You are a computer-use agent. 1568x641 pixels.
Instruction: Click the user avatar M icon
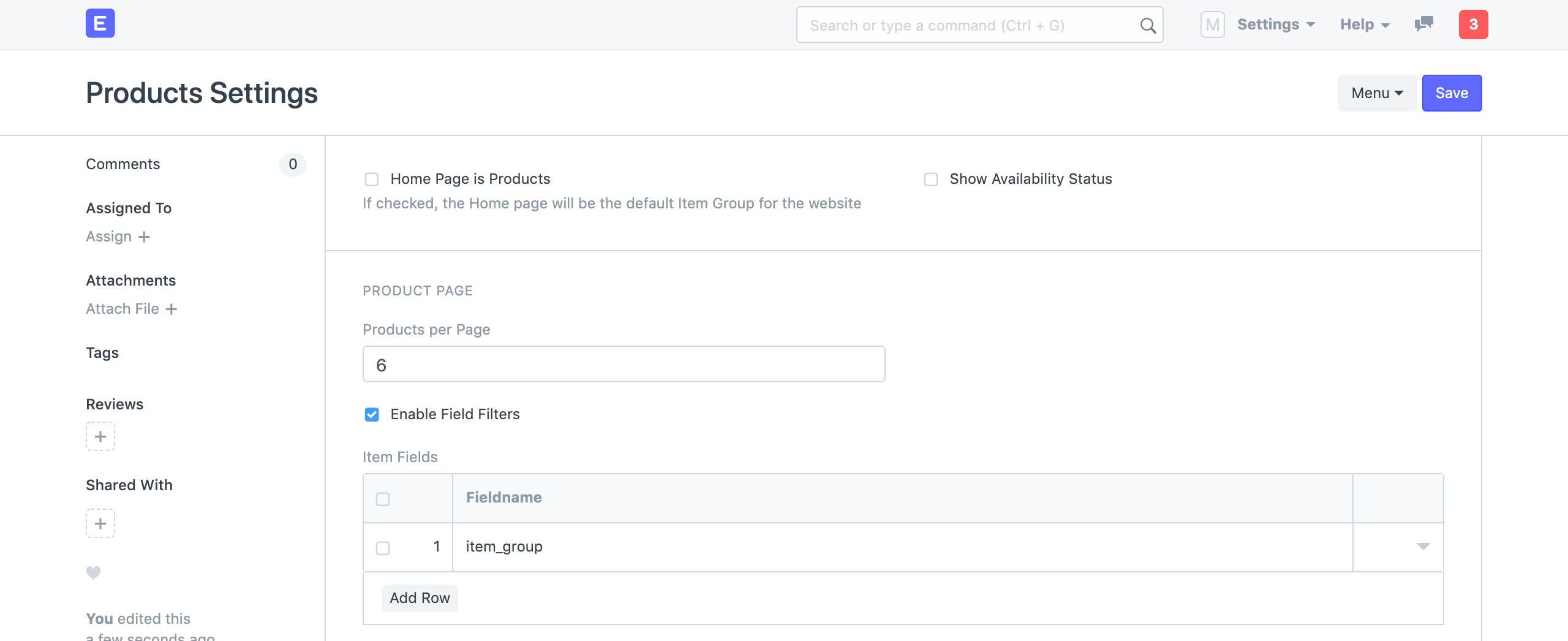[x=1212, y=25]
